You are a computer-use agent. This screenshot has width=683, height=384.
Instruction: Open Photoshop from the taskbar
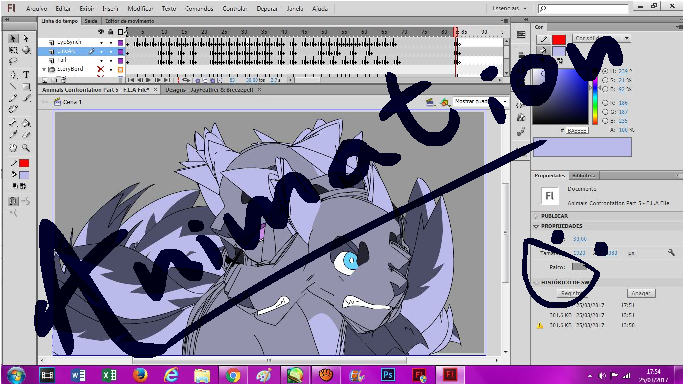pos(388,374)
